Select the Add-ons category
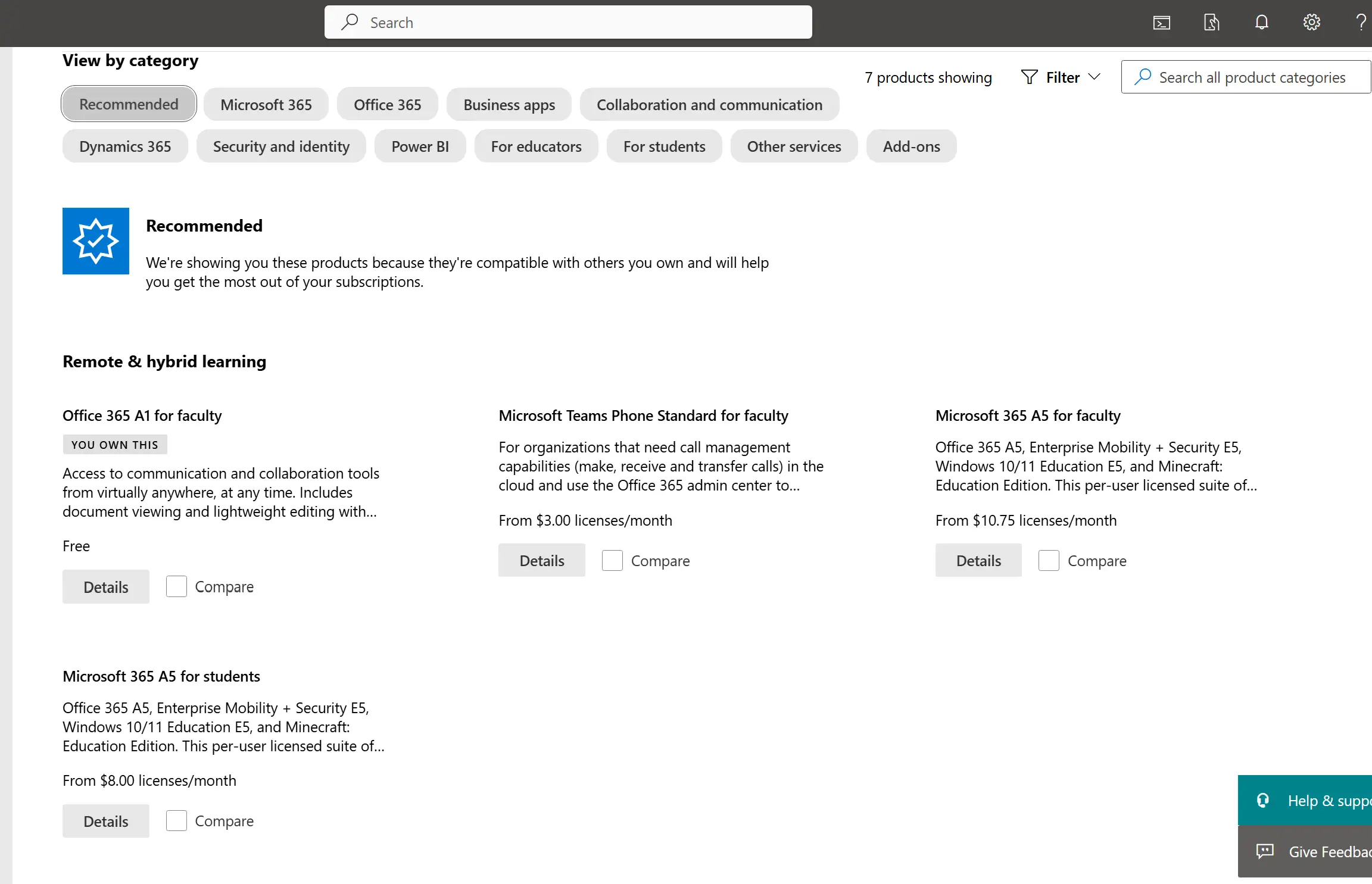This screenshot has width=1372, height=884. pyautogui.click(x=911, y=146)
